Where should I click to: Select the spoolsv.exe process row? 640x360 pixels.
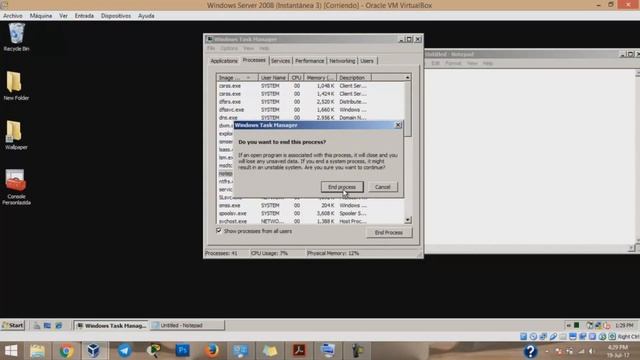[310, 213]
